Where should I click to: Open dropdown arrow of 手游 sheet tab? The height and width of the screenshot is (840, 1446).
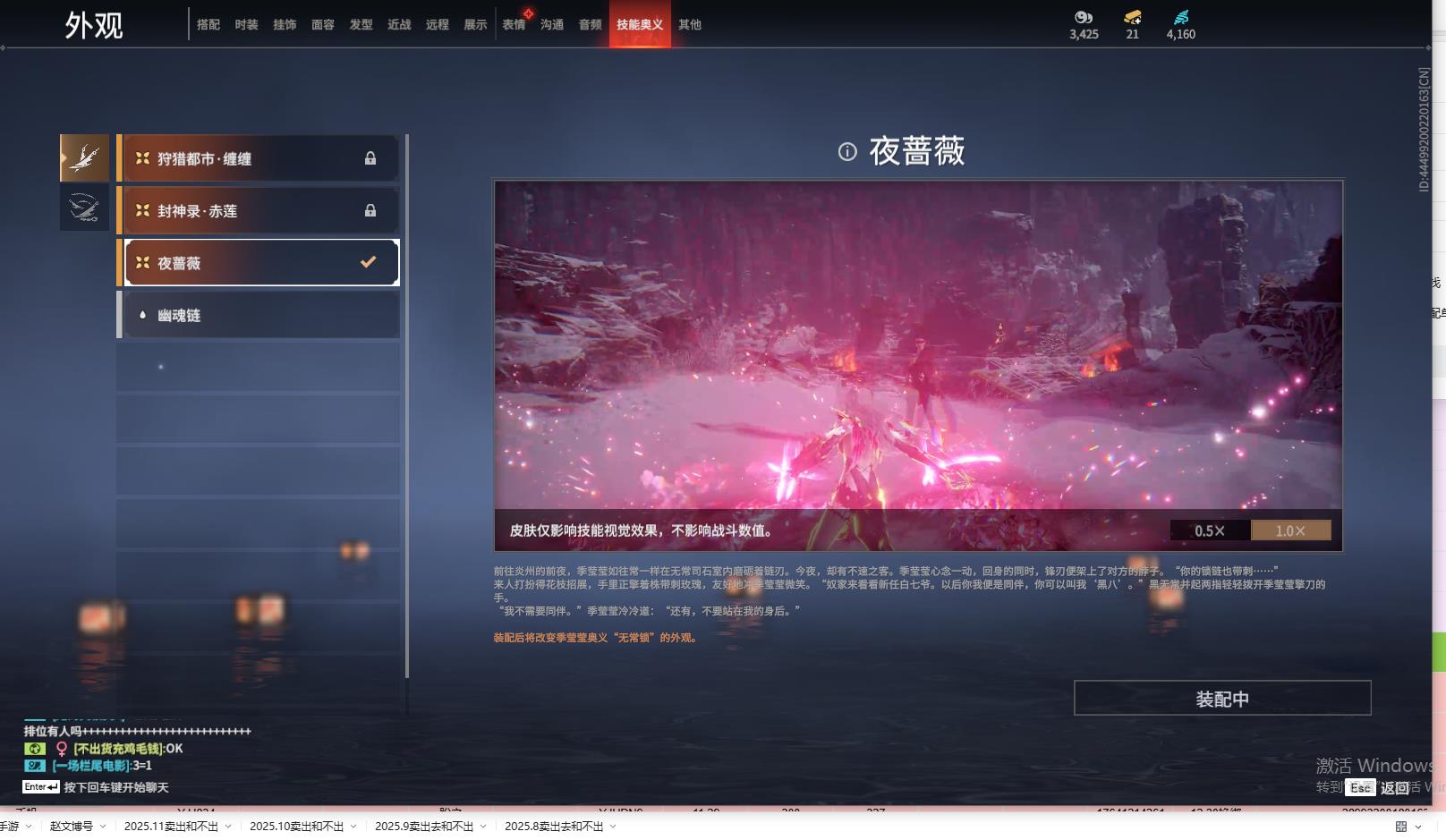(29, 827)
